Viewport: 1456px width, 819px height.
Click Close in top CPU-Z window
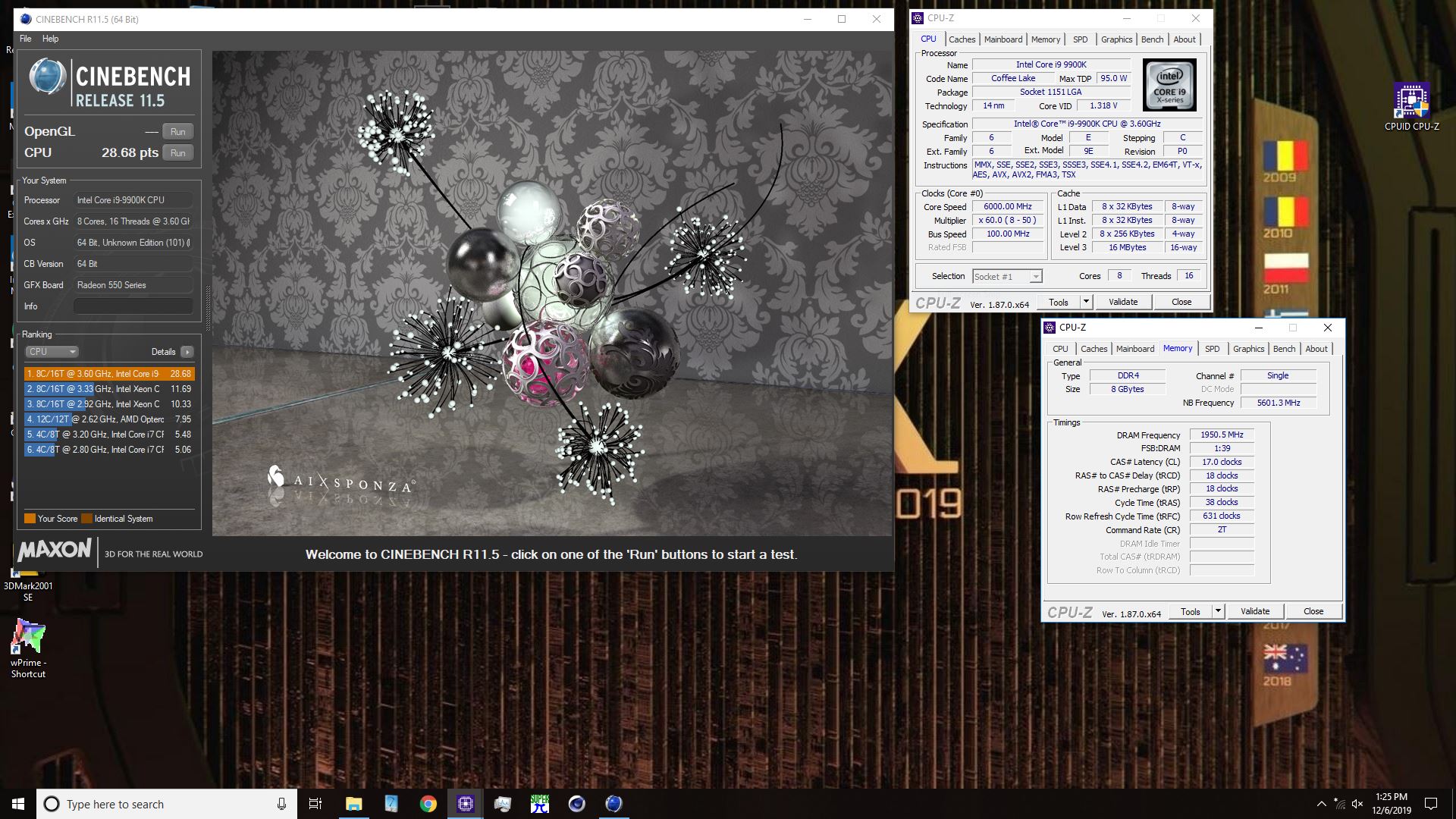click(x=1181, y=302)
